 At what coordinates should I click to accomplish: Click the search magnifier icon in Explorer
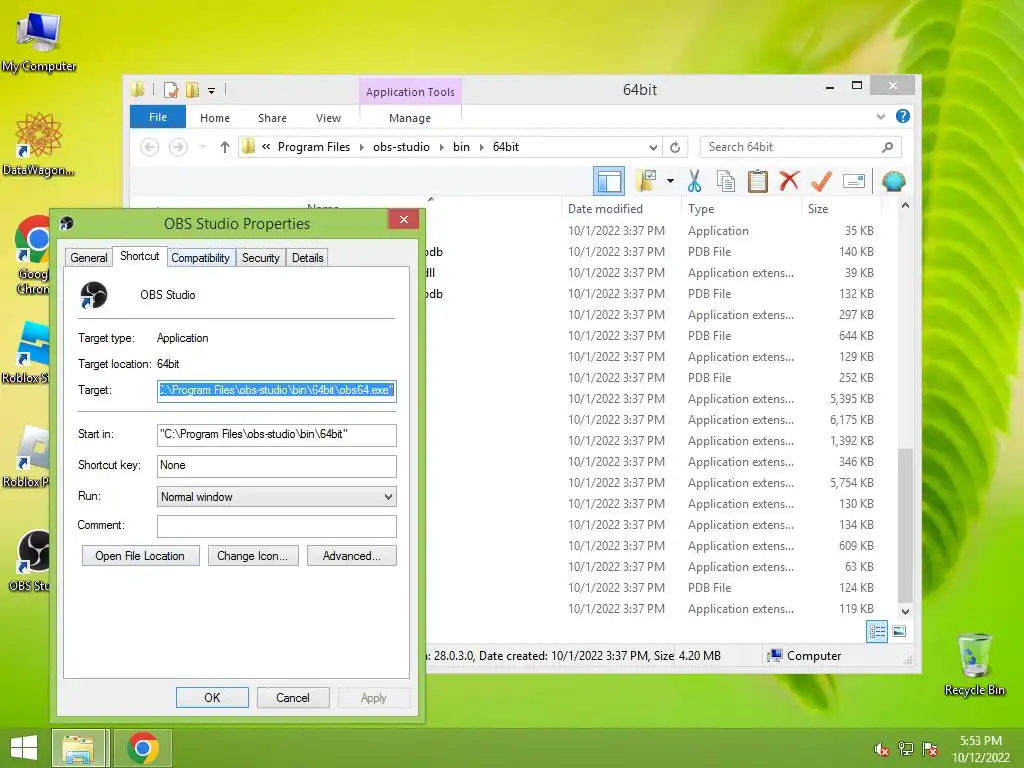(x=887, y=148)
